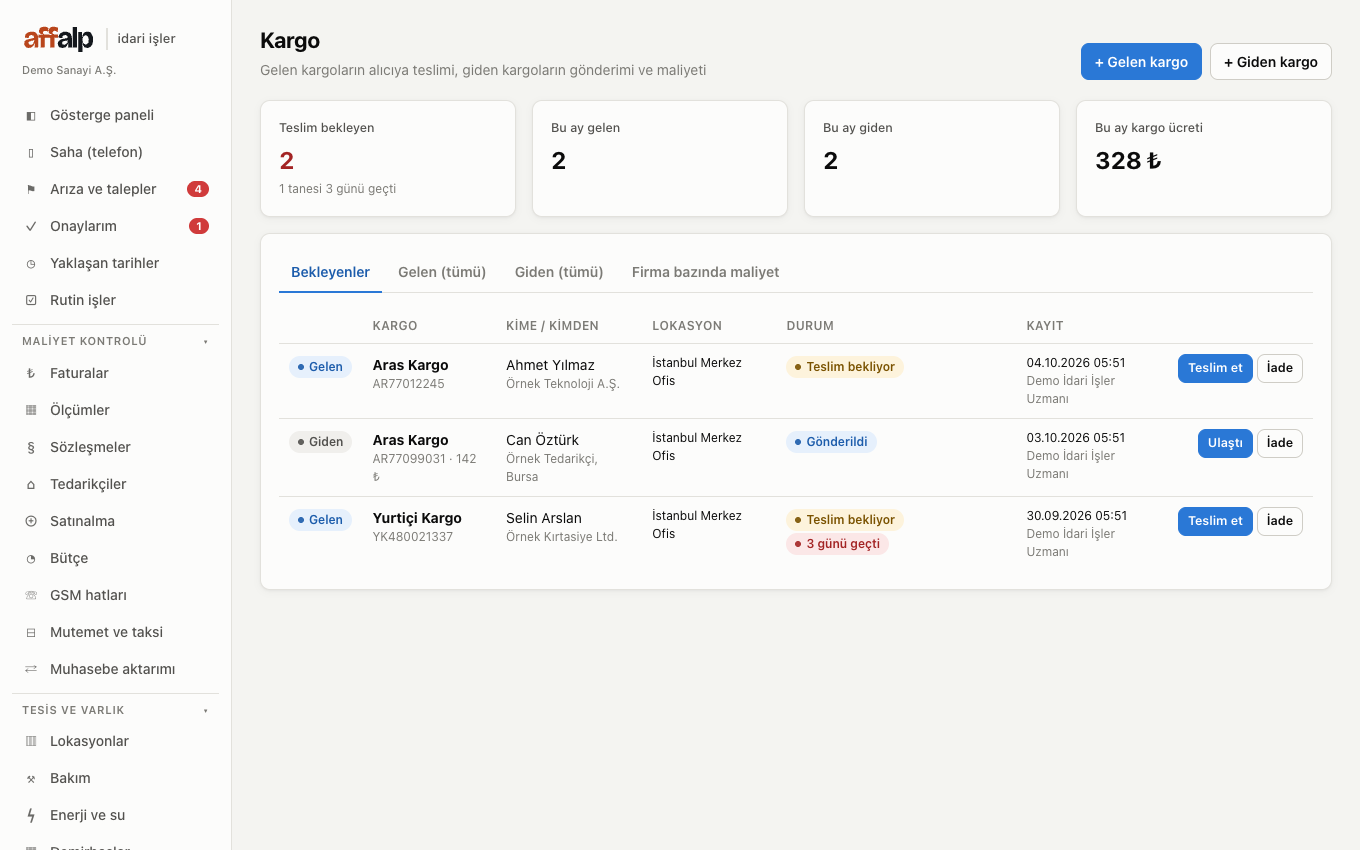
Task: Click the affalp logo
Action: click(58, 38)
